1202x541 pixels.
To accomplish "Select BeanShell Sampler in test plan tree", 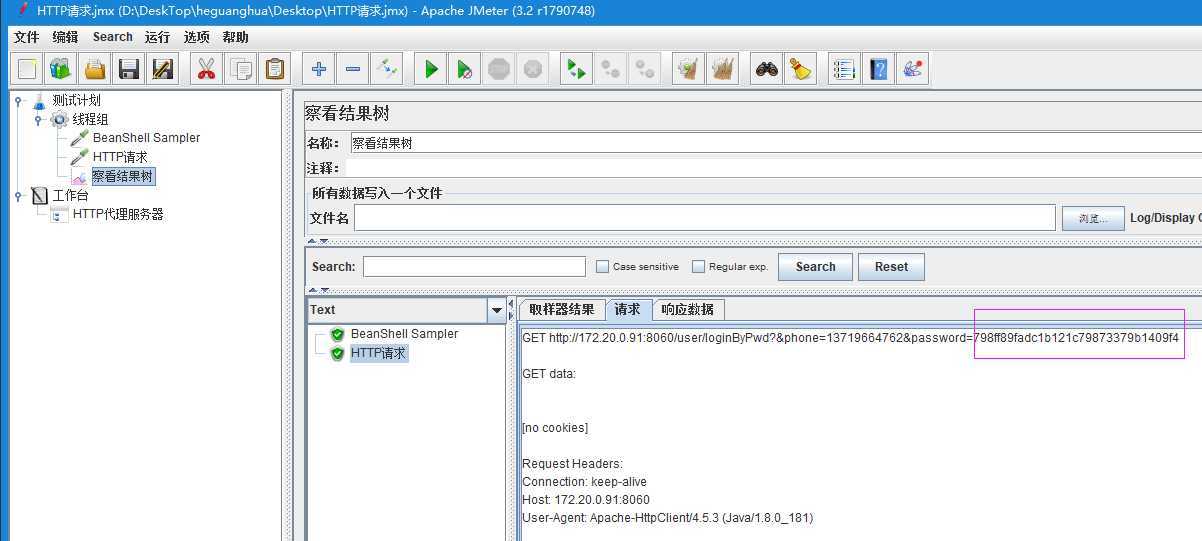I will pyautogui.click(x=146, y=138).
